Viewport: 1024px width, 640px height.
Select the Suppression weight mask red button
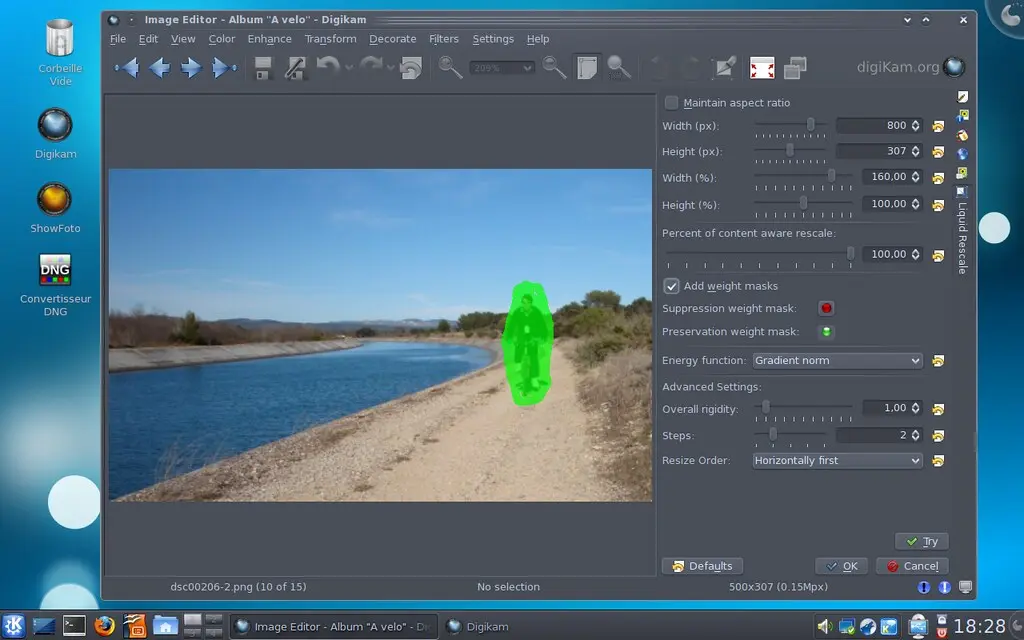coord(826,309)
